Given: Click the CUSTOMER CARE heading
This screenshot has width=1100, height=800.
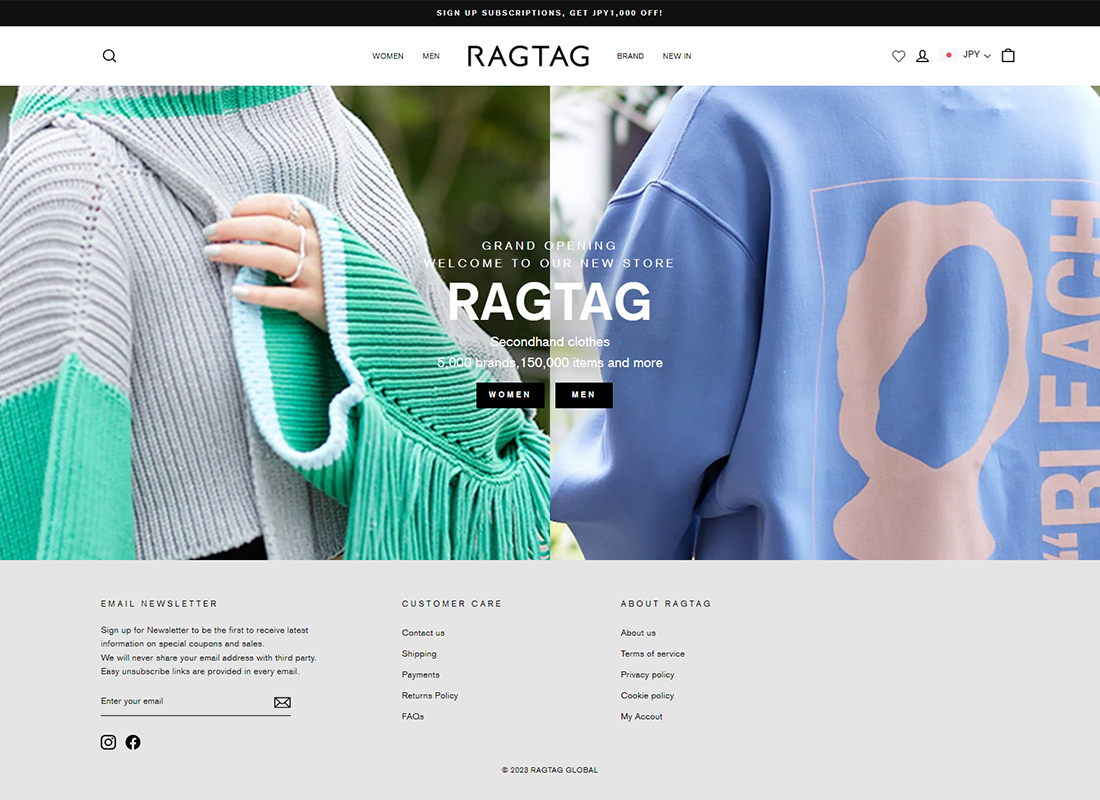Looking at the screenshot, I should pos(452,604).
